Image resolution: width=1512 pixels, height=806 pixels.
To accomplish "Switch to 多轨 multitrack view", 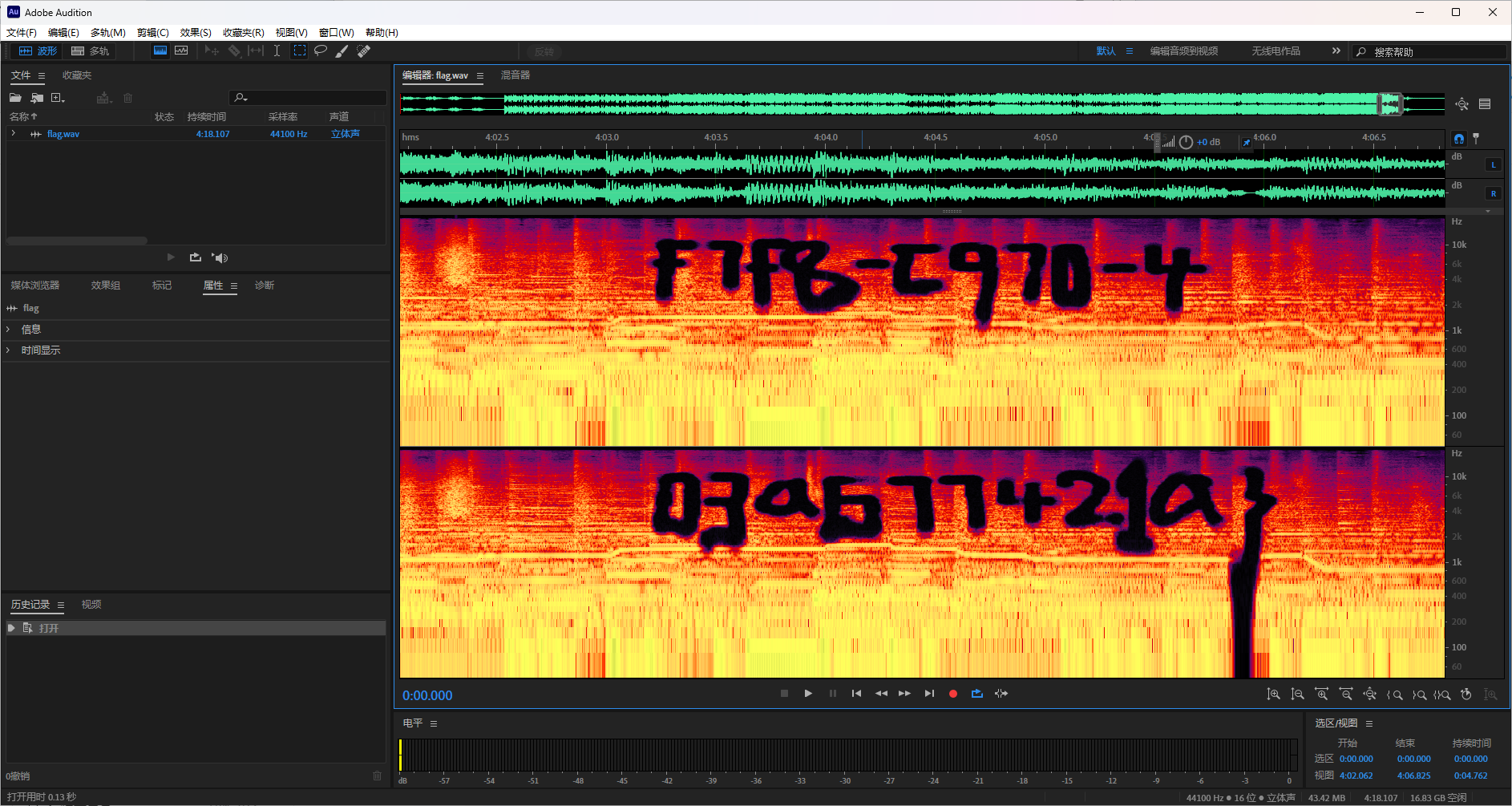I will point(90,51).
